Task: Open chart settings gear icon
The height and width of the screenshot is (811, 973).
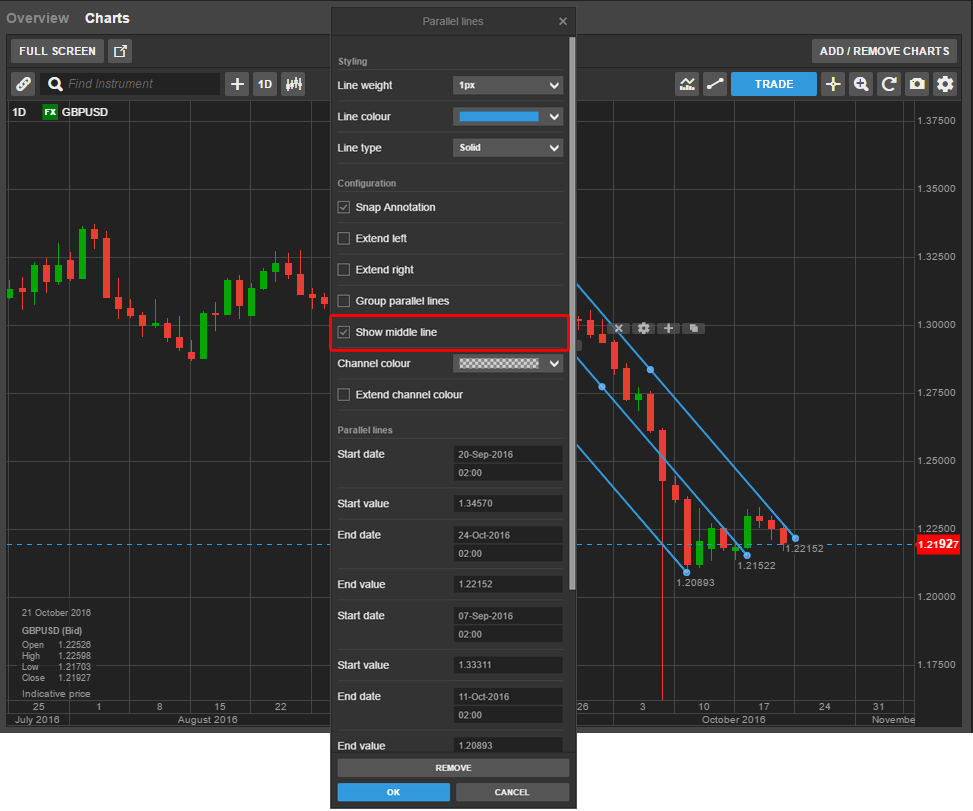Action: tap(945, 84)
